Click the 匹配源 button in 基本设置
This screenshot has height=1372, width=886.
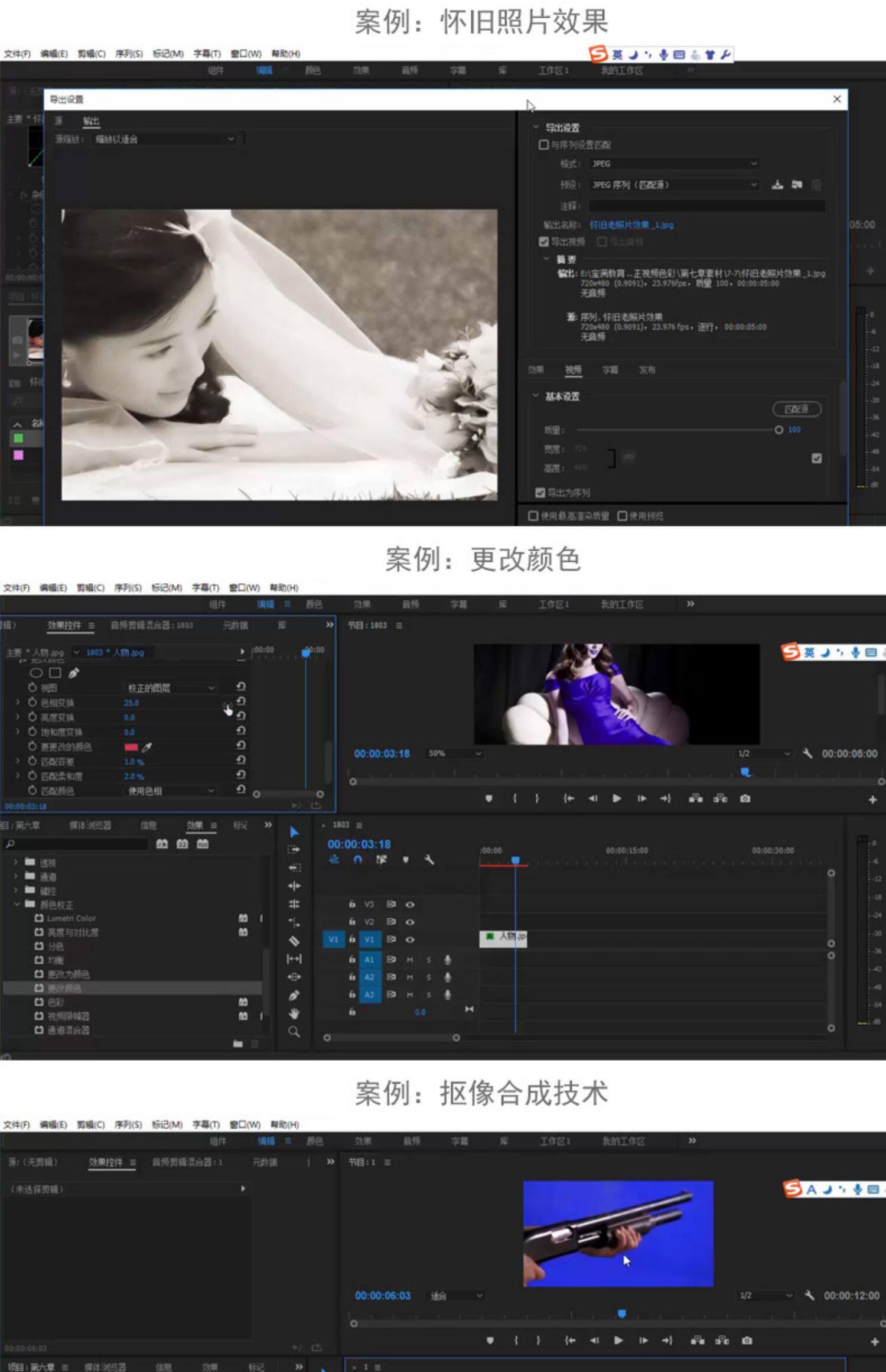coord(797,409)
